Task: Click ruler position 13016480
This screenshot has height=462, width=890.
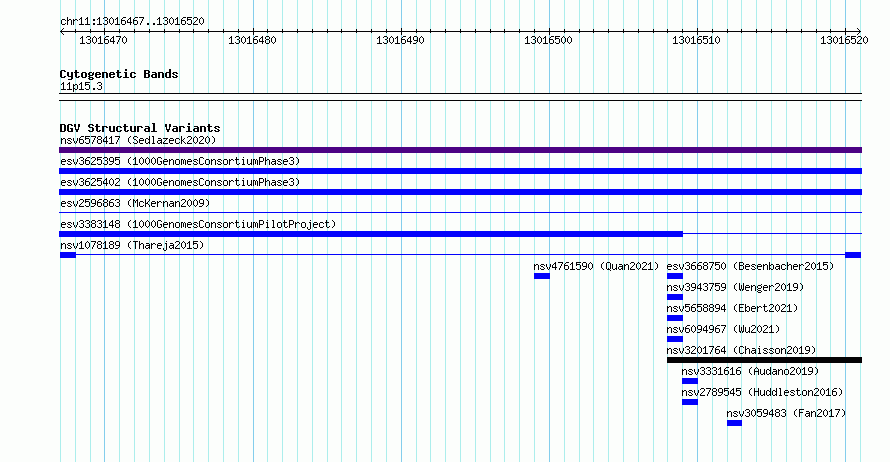Action: [x=252, y=40]
